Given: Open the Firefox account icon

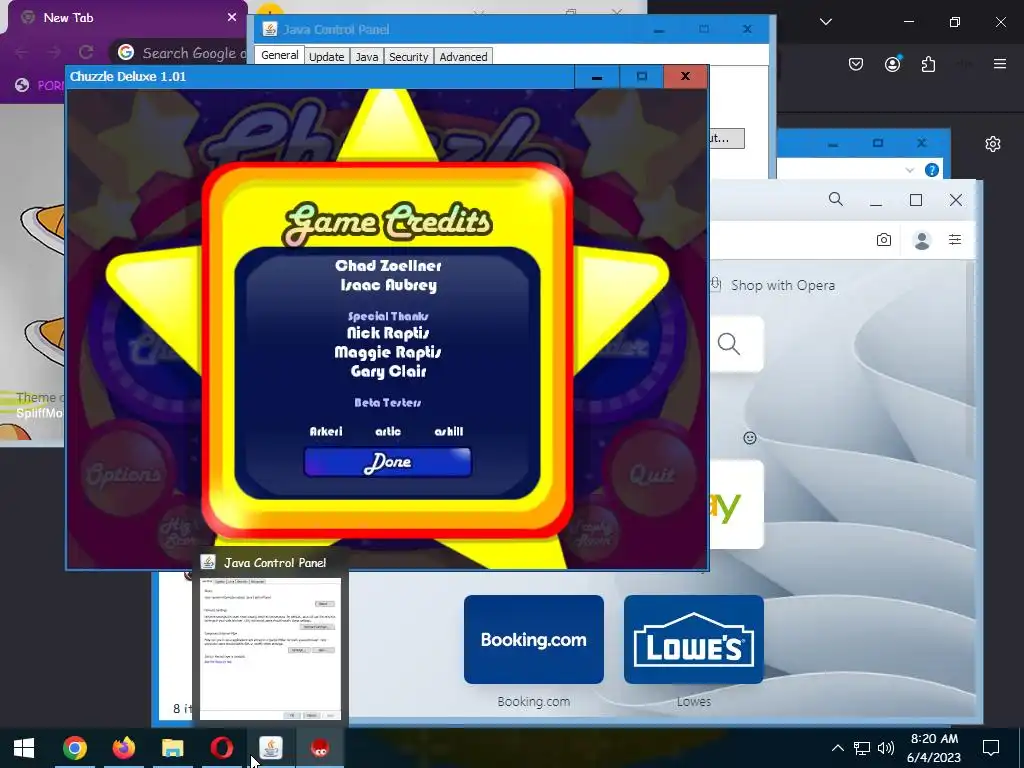Looking at the screenshot, I should 892,64.
